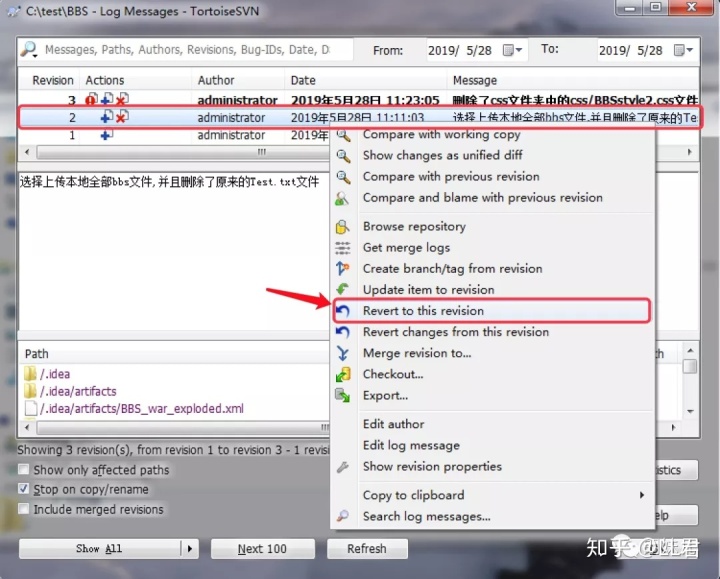Enable Include merged revisions checkbox
720x579 pixels.
pos(23,509)
